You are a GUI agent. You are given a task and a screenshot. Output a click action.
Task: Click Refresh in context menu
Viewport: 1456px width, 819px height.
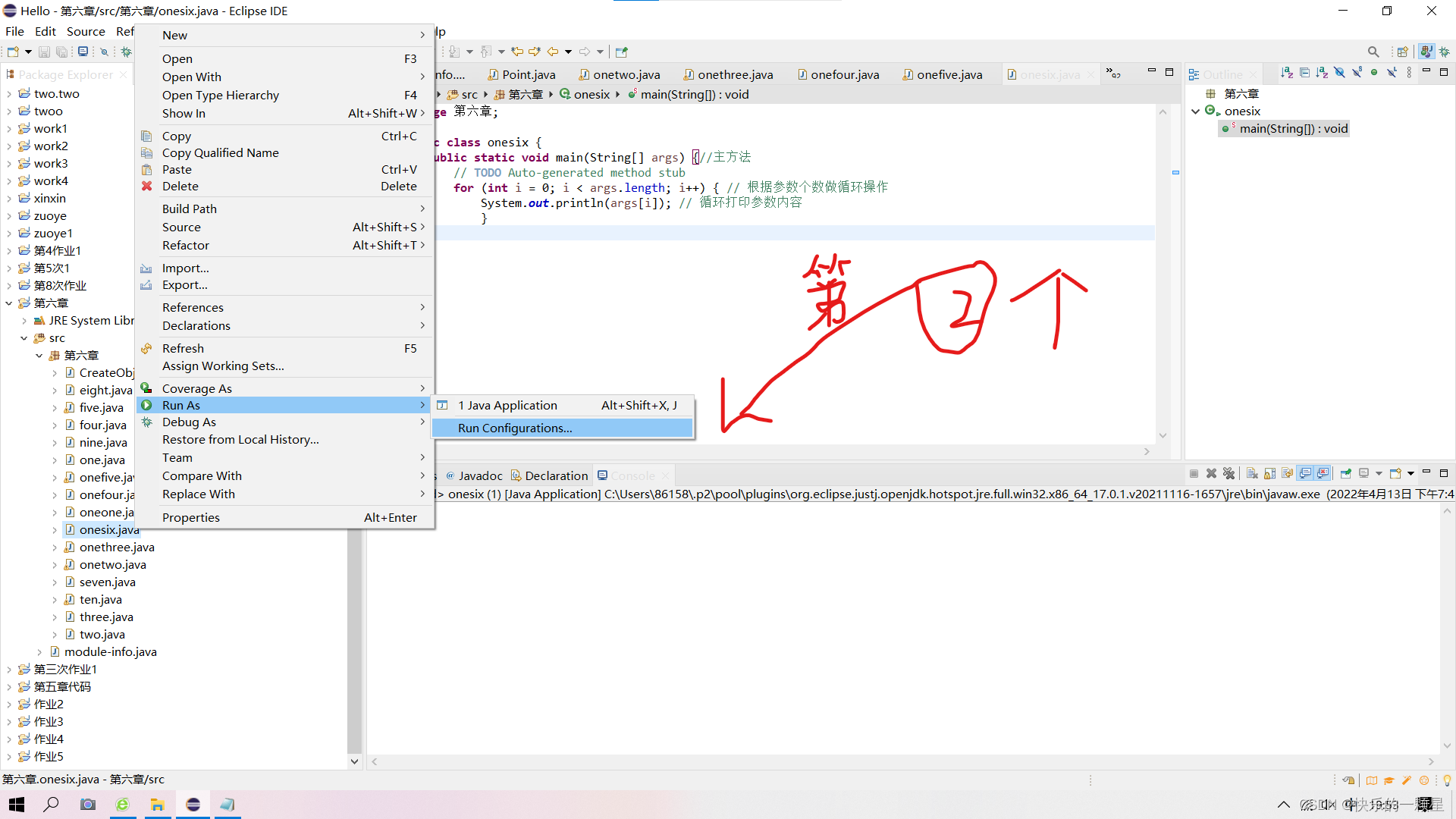(284, 349)
